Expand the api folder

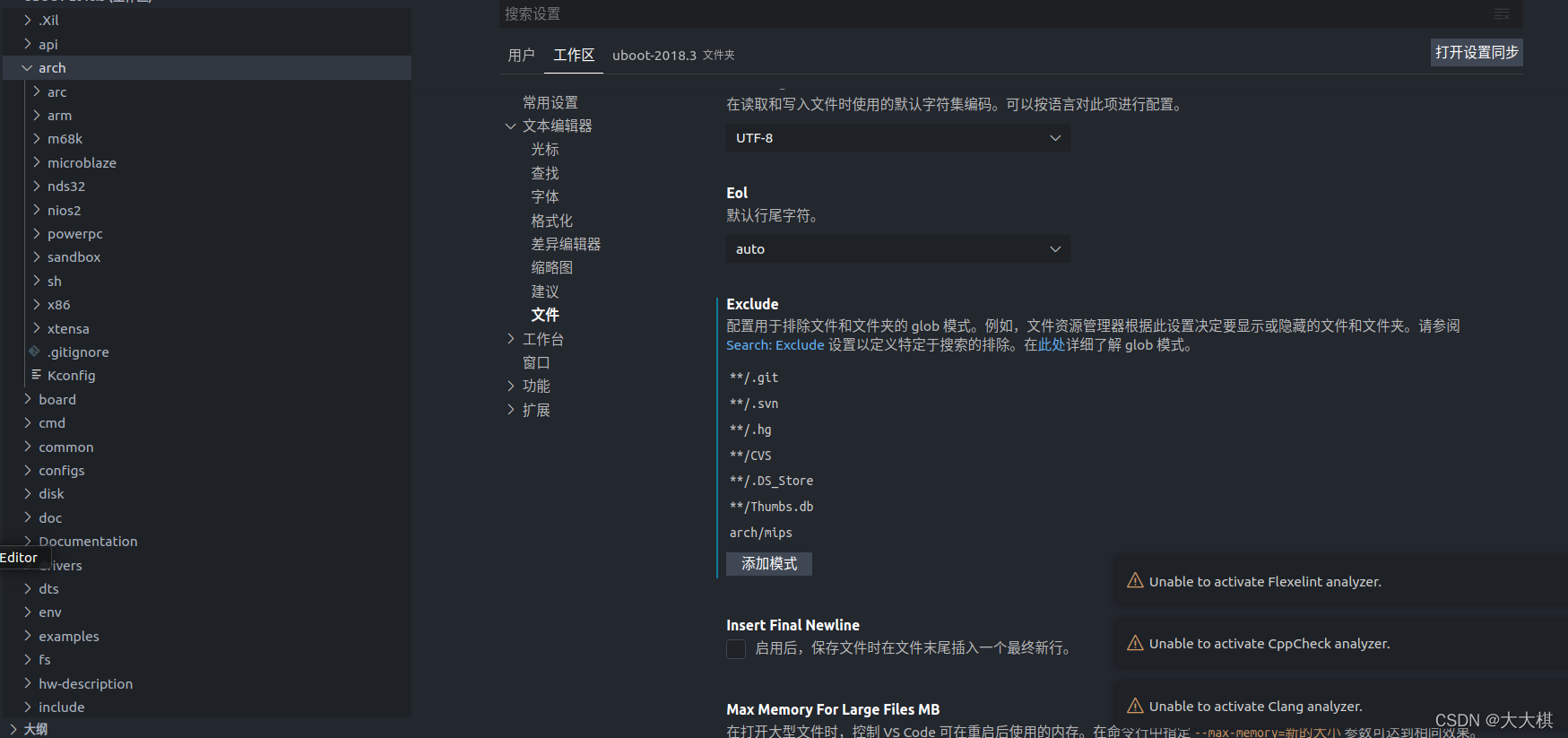click(27, 44)
